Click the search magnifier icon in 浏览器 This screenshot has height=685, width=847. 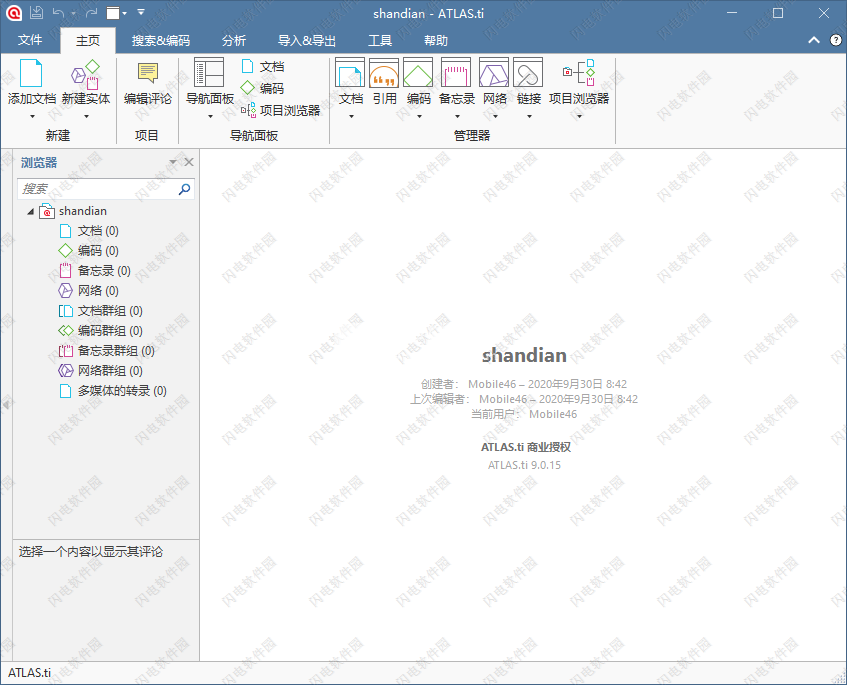point(184,189)
